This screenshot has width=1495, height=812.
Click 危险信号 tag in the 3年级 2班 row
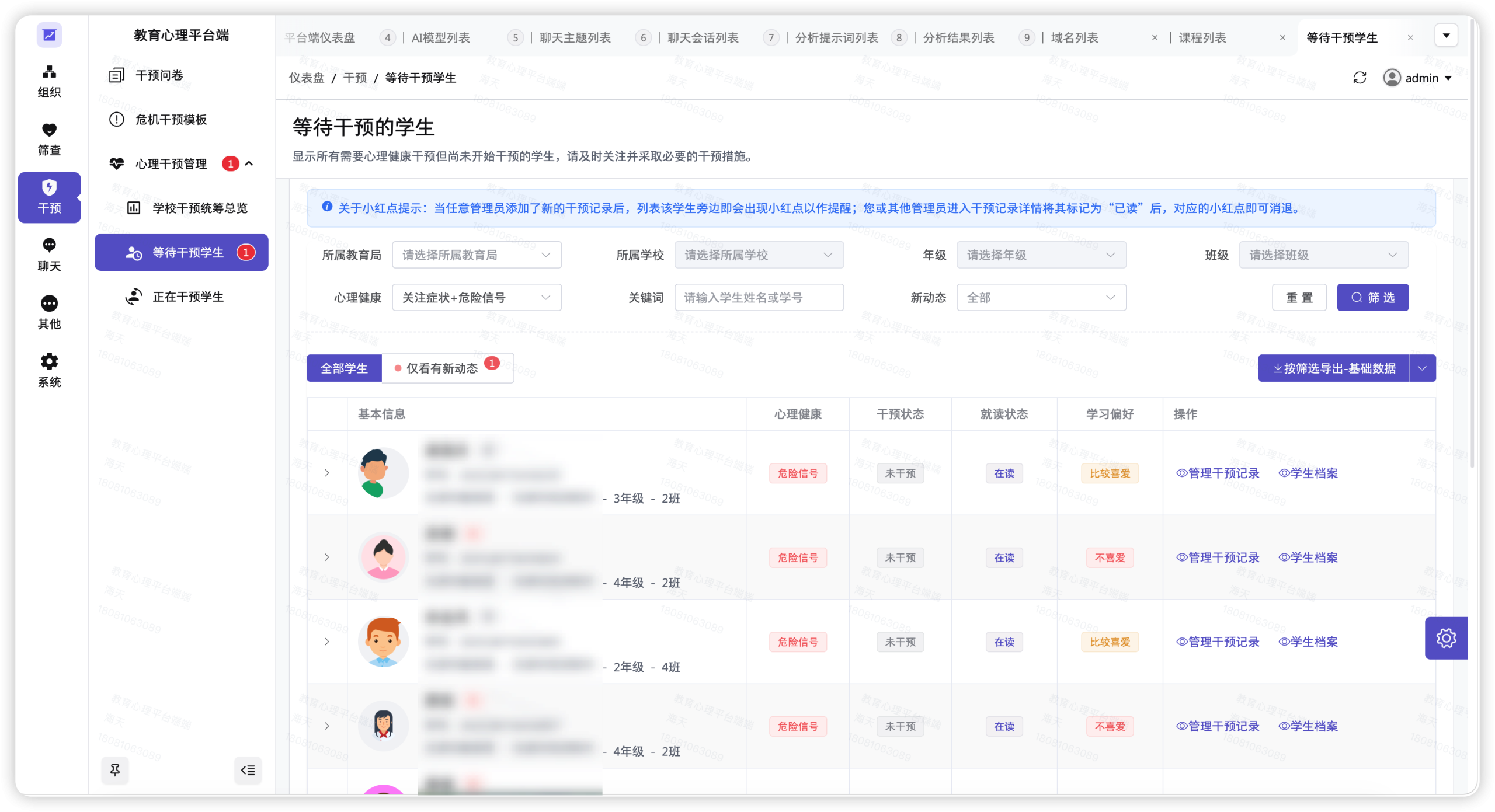[798, 473]
